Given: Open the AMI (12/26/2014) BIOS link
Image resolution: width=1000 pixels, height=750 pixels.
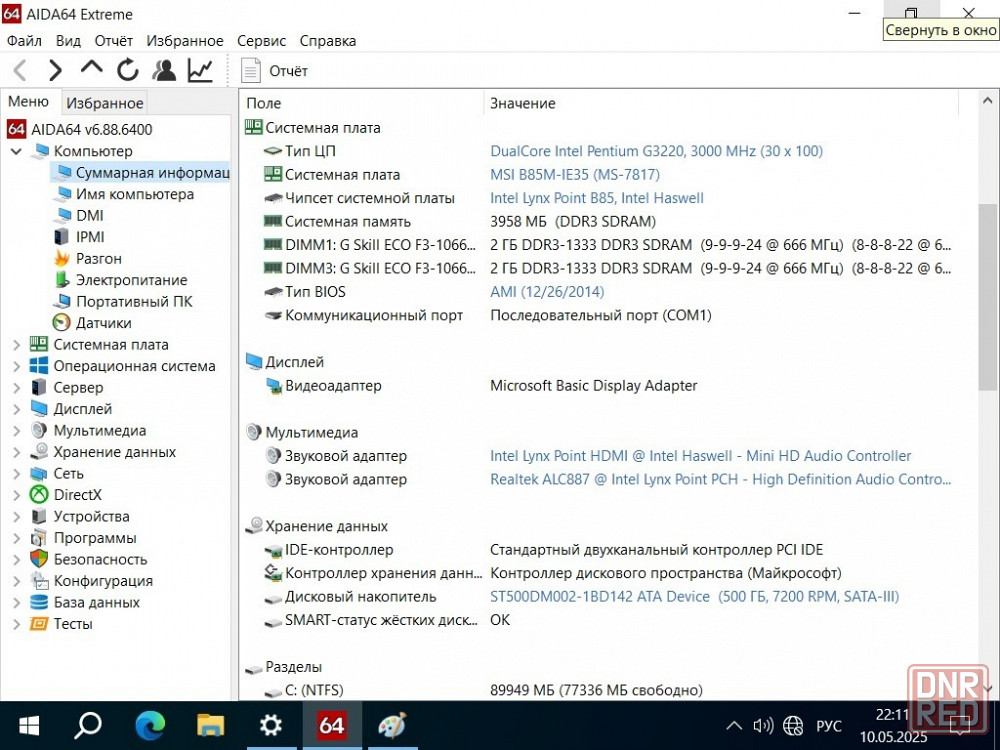Looking at the screenshot, I should (x=547, y=292).
